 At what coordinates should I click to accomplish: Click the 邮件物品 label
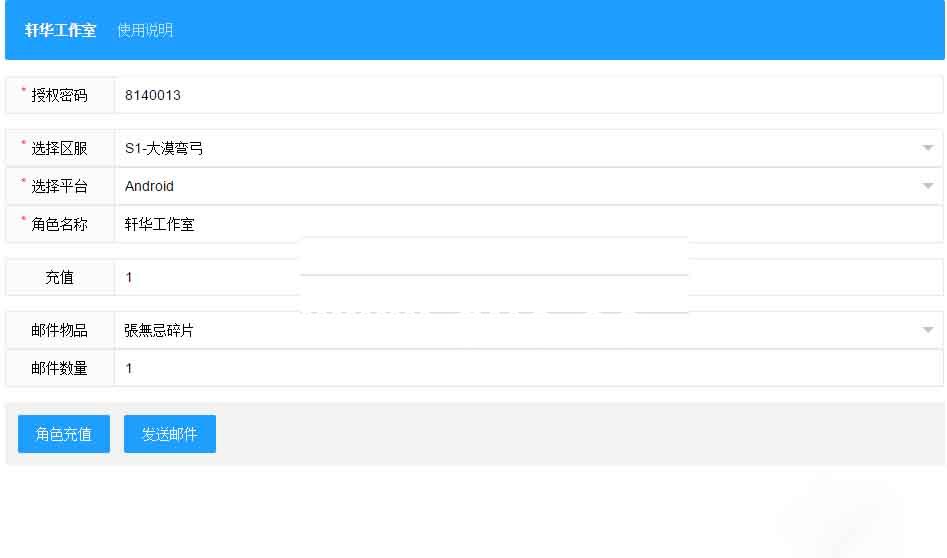tap(59, 330)
